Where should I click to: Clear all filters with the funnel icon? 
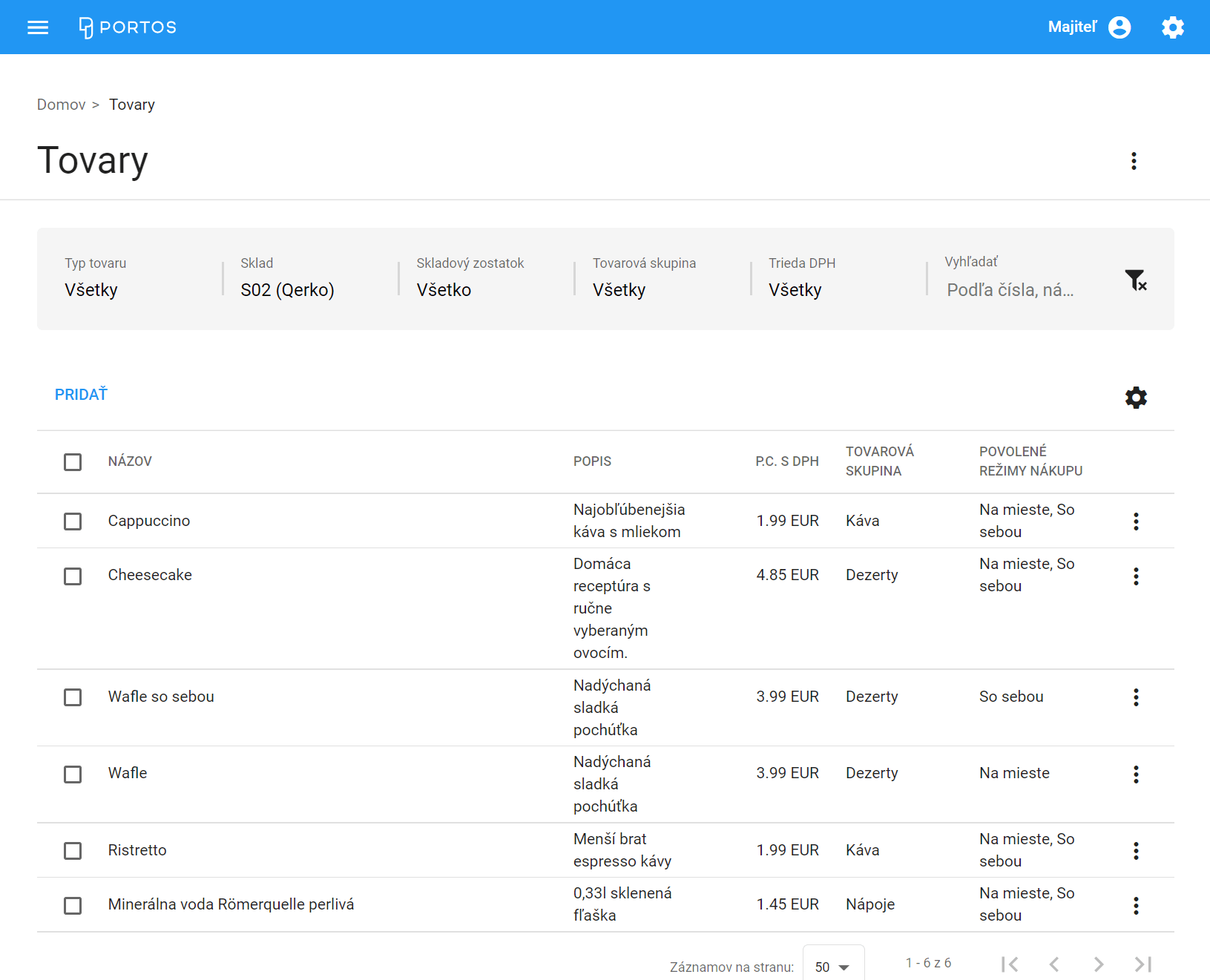click(x=1135, y=280)
